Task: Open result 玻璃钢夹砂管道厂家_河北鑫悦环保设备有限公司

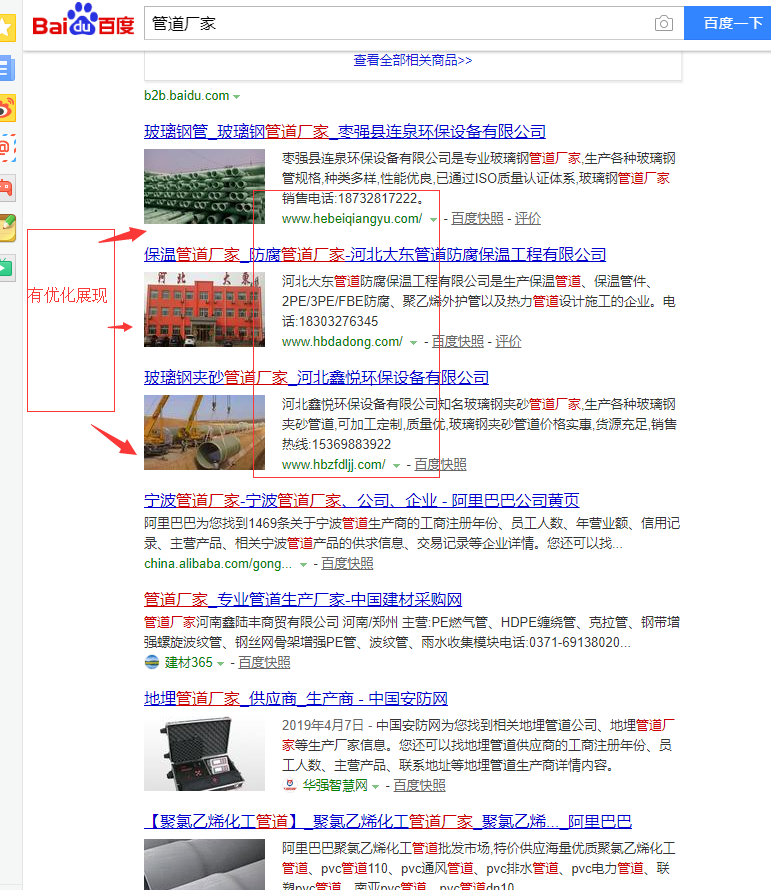Action: 316,377
